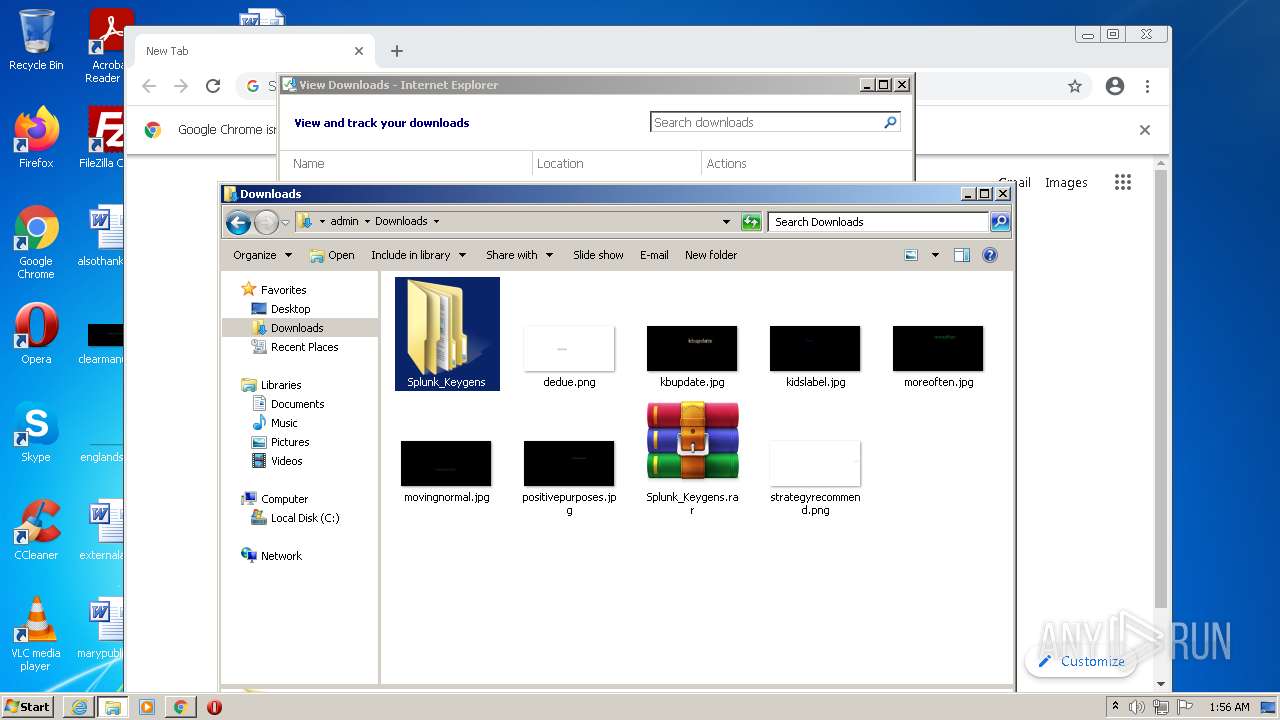Open Include in library menu
This screenshot has height=720, width=1280.
pos(418,255)
